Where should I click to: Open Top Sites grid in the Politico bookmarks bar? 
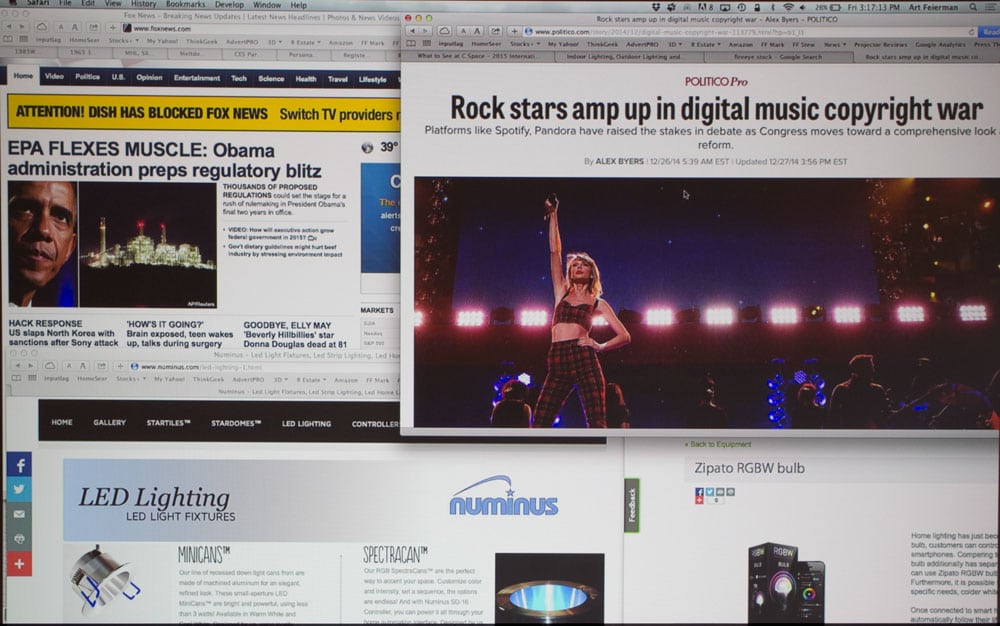pos(427,44)
